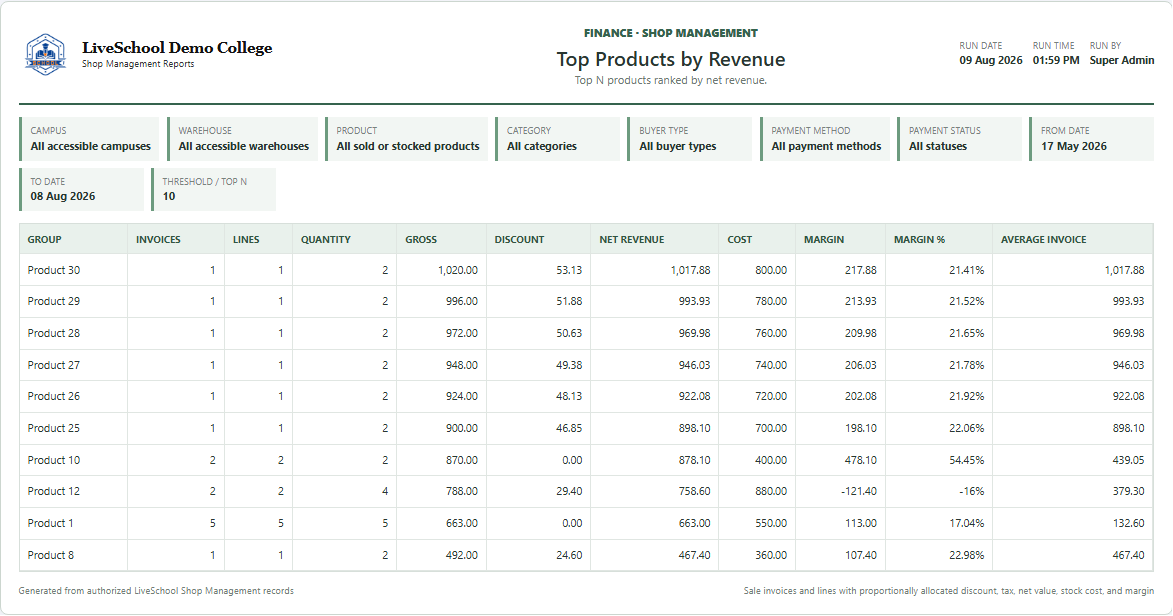The height and width of the screenshot is (616, 1173).
Task: Click Product 8 discount value 24.60
Action: coord(569,555)
